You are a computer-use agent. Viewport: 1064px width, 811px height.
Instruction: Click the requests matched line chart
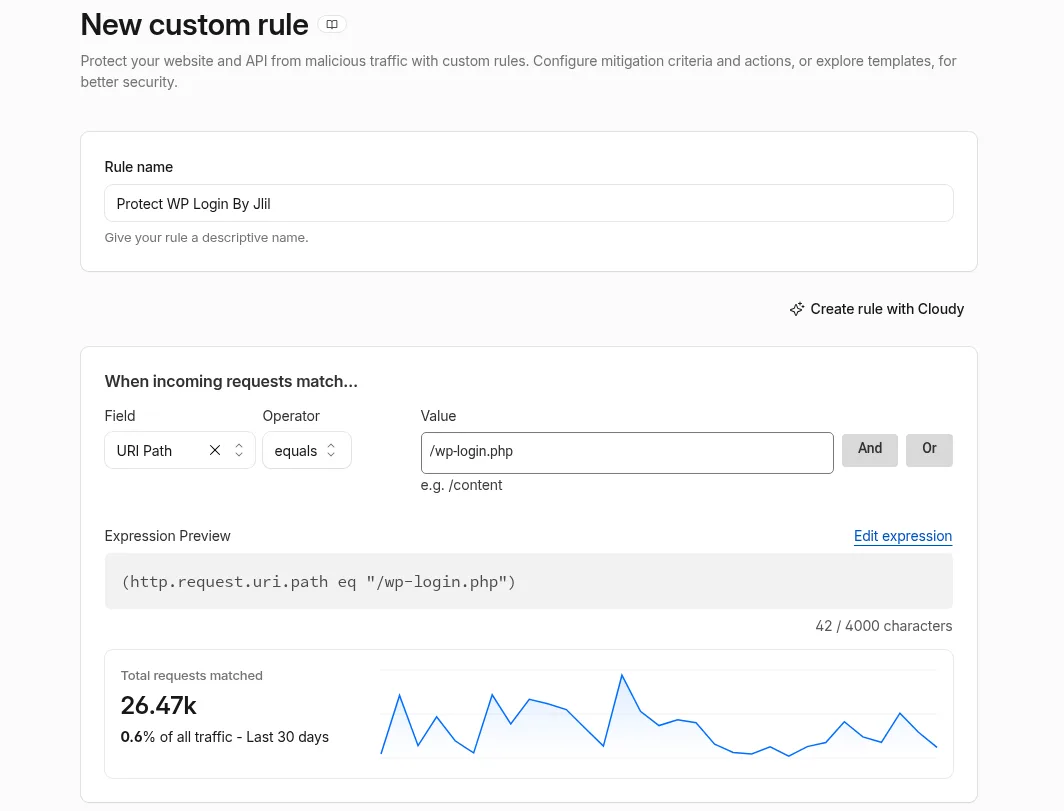(x=658, y=715)
